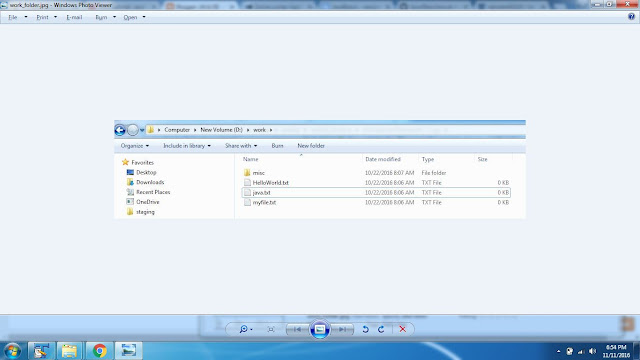Click the pictured Explorer Forward arrow

pos(133,130)
